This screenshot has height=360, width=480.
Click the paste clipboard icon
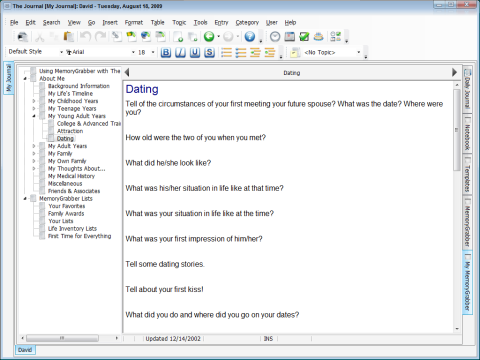tap(69, 36)
